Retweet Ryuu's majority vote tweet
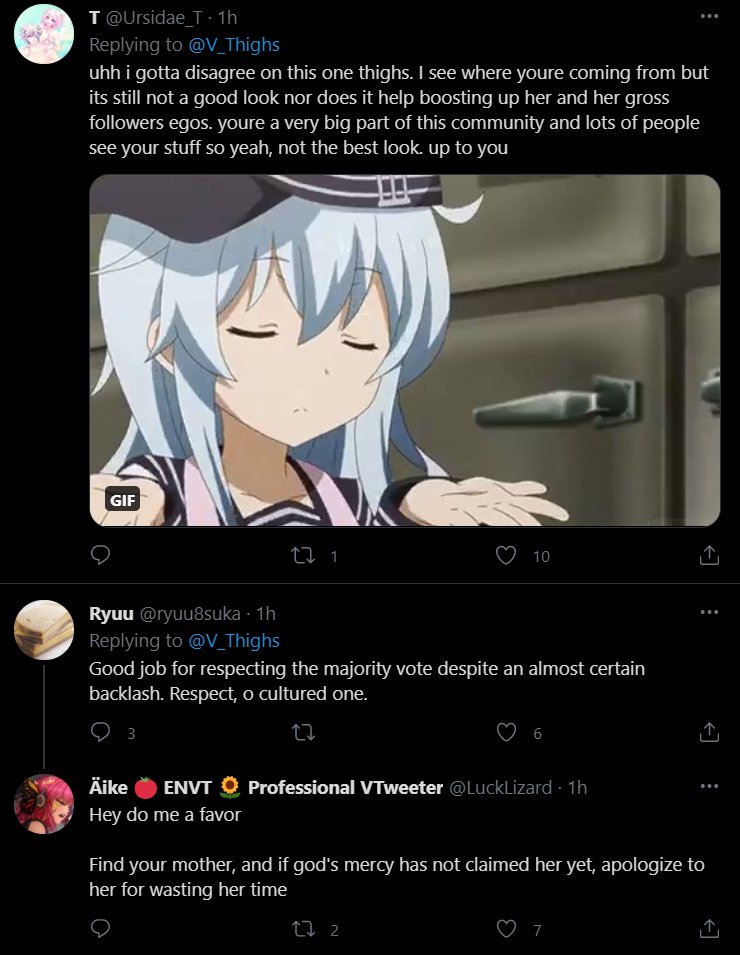This screenshot has width=740, height=955. [x=303, y=732]
